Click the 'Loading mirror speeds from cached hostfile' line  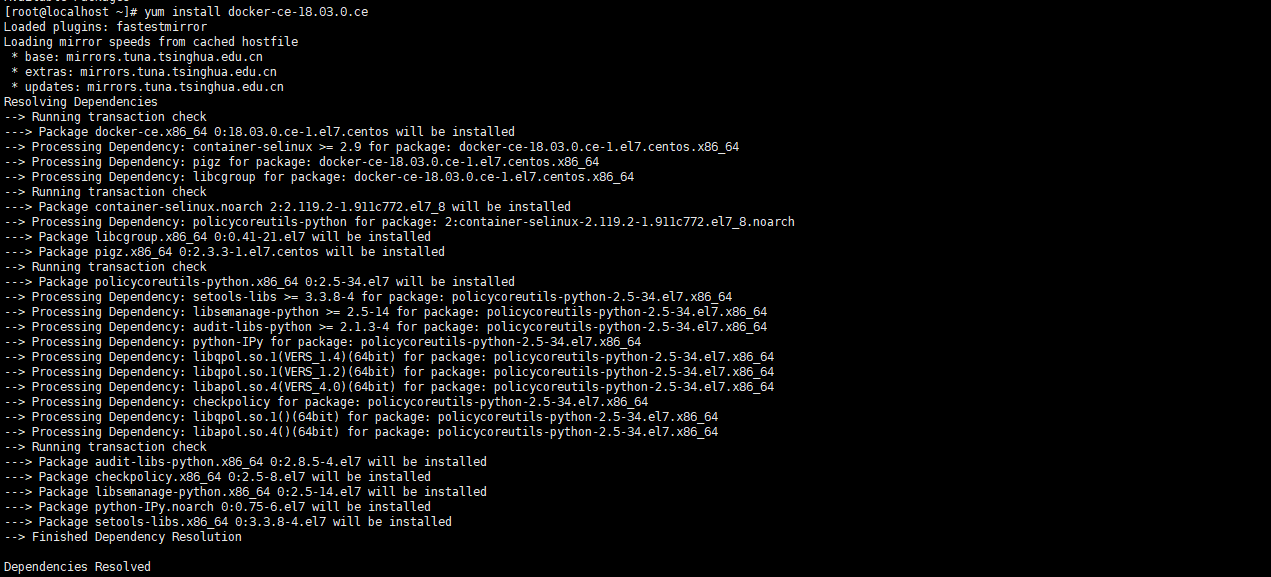[150, 42]
